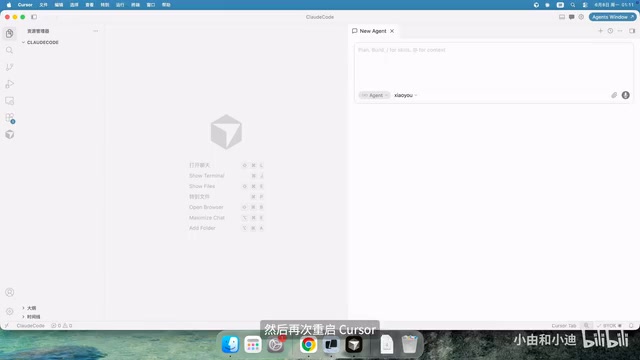This screenshot has height=360, width=640.
Task: Click Spotlight search in macOS menu bar
Action: point(573,5)
